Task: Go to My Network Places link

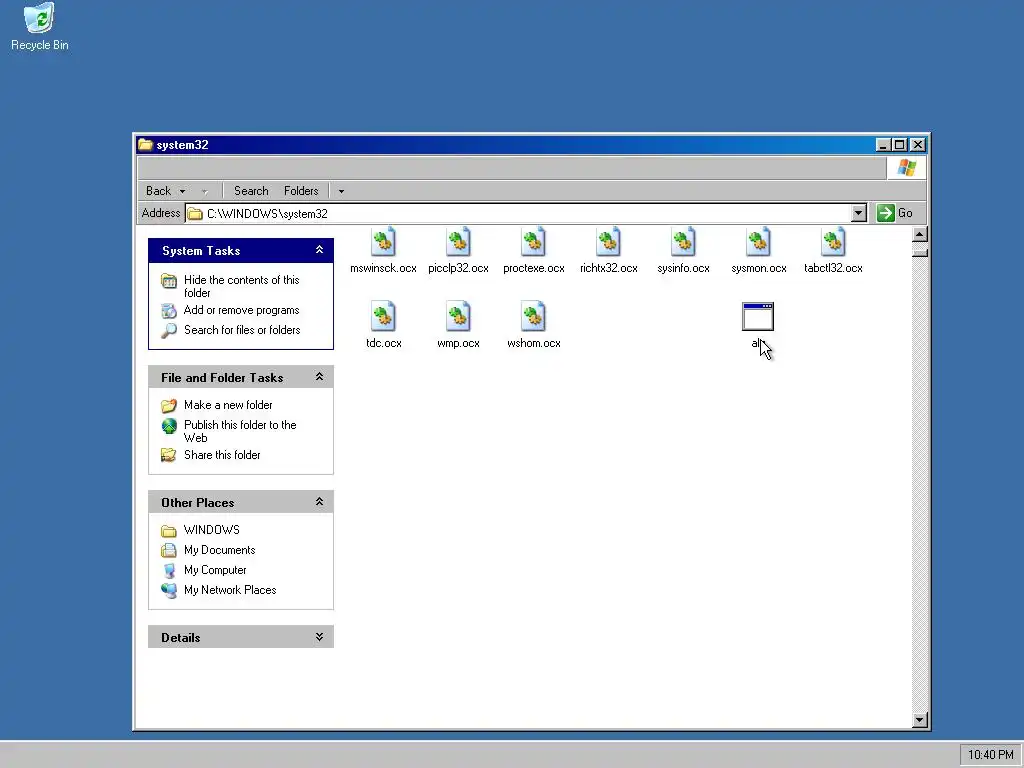Action: tap(230, 590)
